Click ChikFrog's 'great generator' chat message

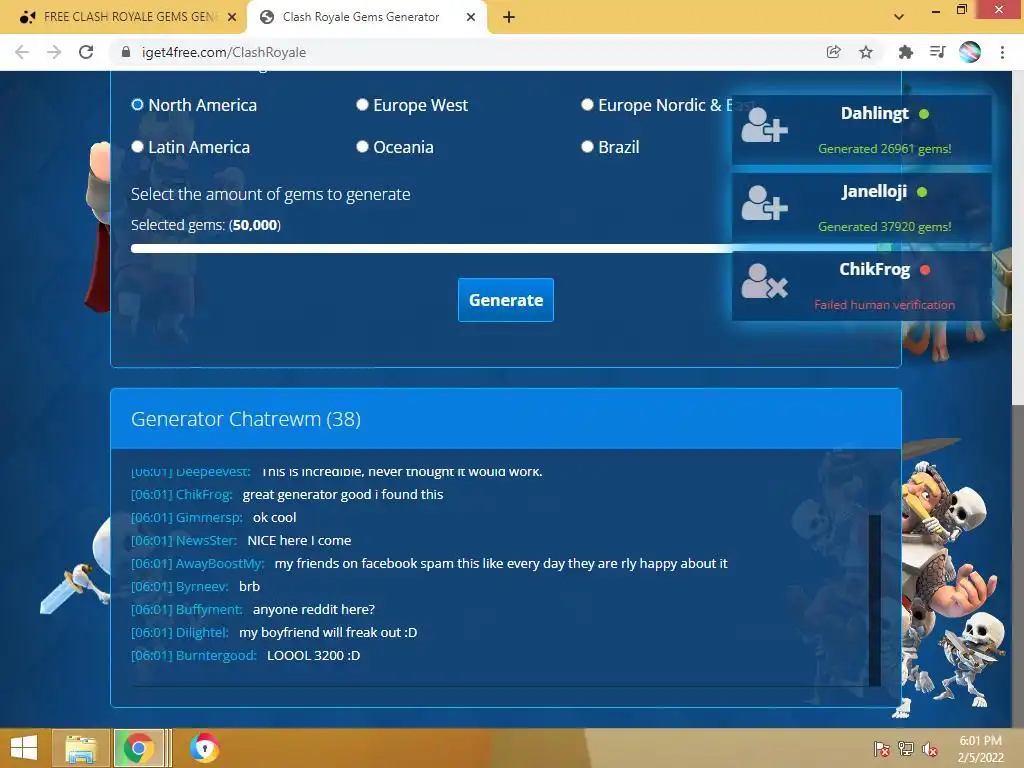(x=343, y=494)
